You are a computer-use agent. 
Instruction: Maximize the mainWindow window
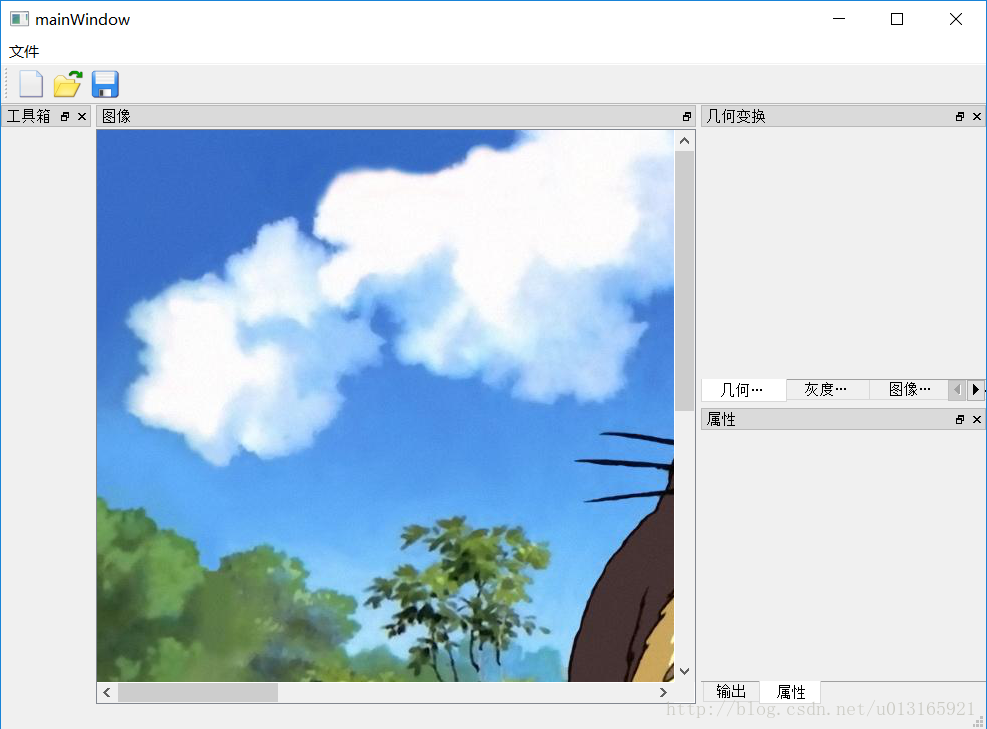[x=897, y=19]
